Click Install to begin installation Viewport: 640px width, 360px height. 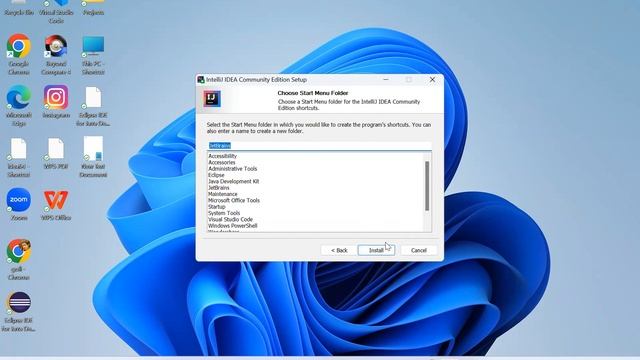click(x=376, y=250)
